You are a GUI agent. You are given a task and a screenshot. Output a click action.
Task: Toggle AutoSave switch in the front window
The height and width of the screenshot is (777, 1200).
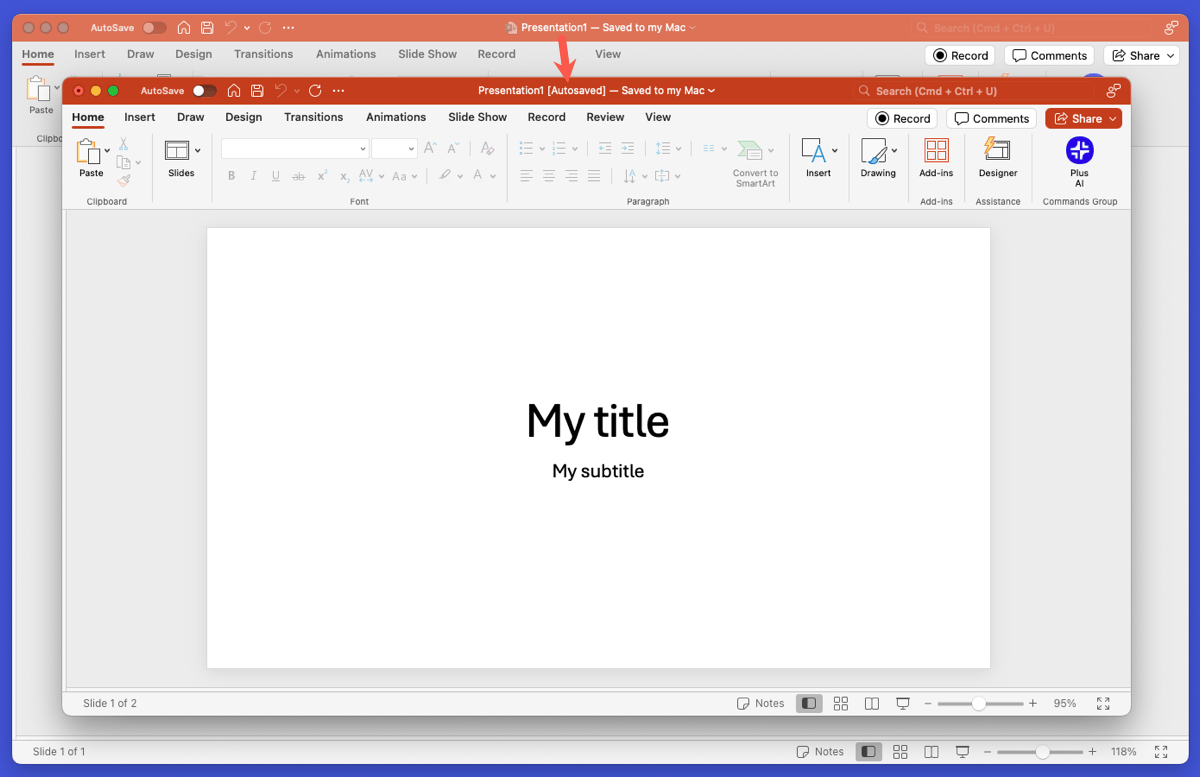coord(204,91)
